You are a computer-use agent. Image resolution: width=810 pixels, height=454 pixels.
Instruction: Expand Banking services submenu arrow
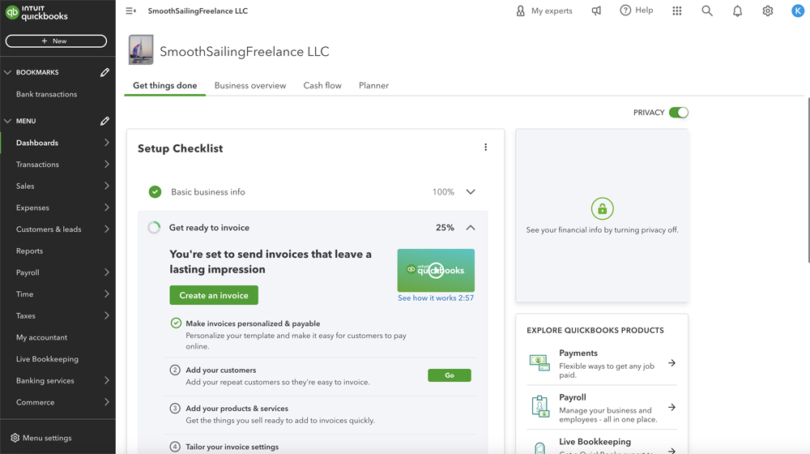(106, 381)
